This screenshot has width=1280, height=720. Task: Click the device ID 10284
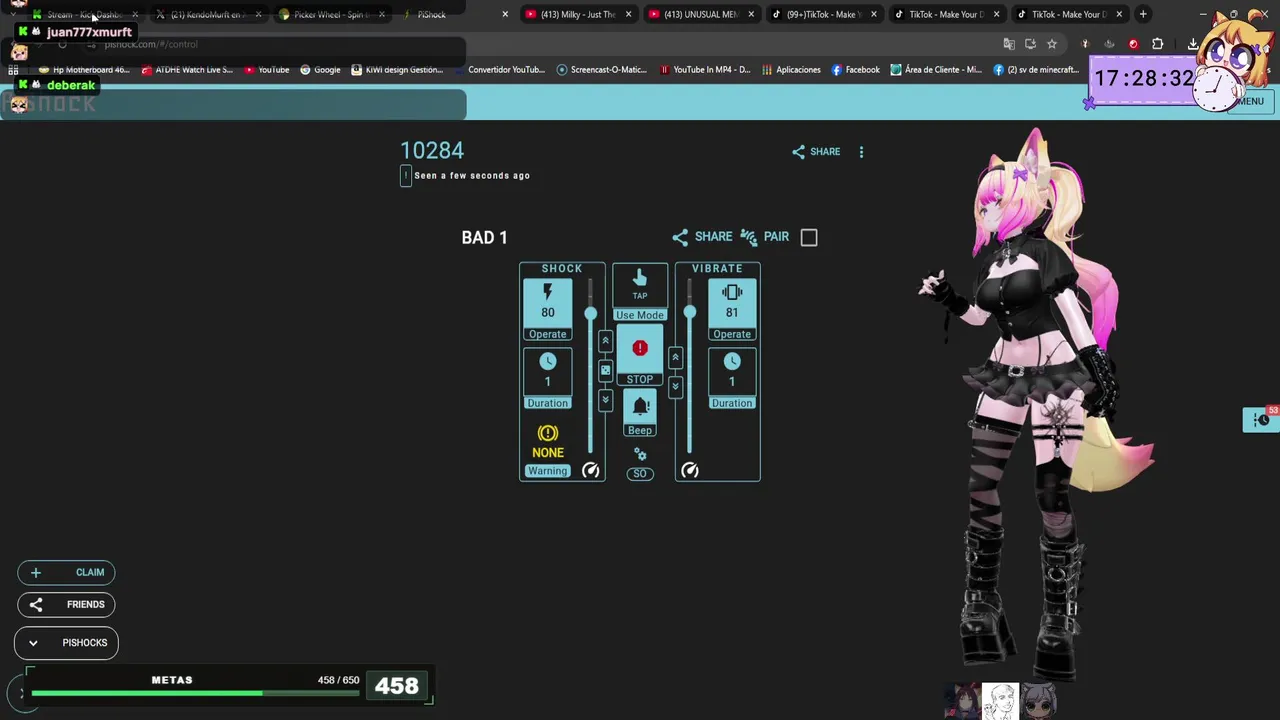[432, 150]
